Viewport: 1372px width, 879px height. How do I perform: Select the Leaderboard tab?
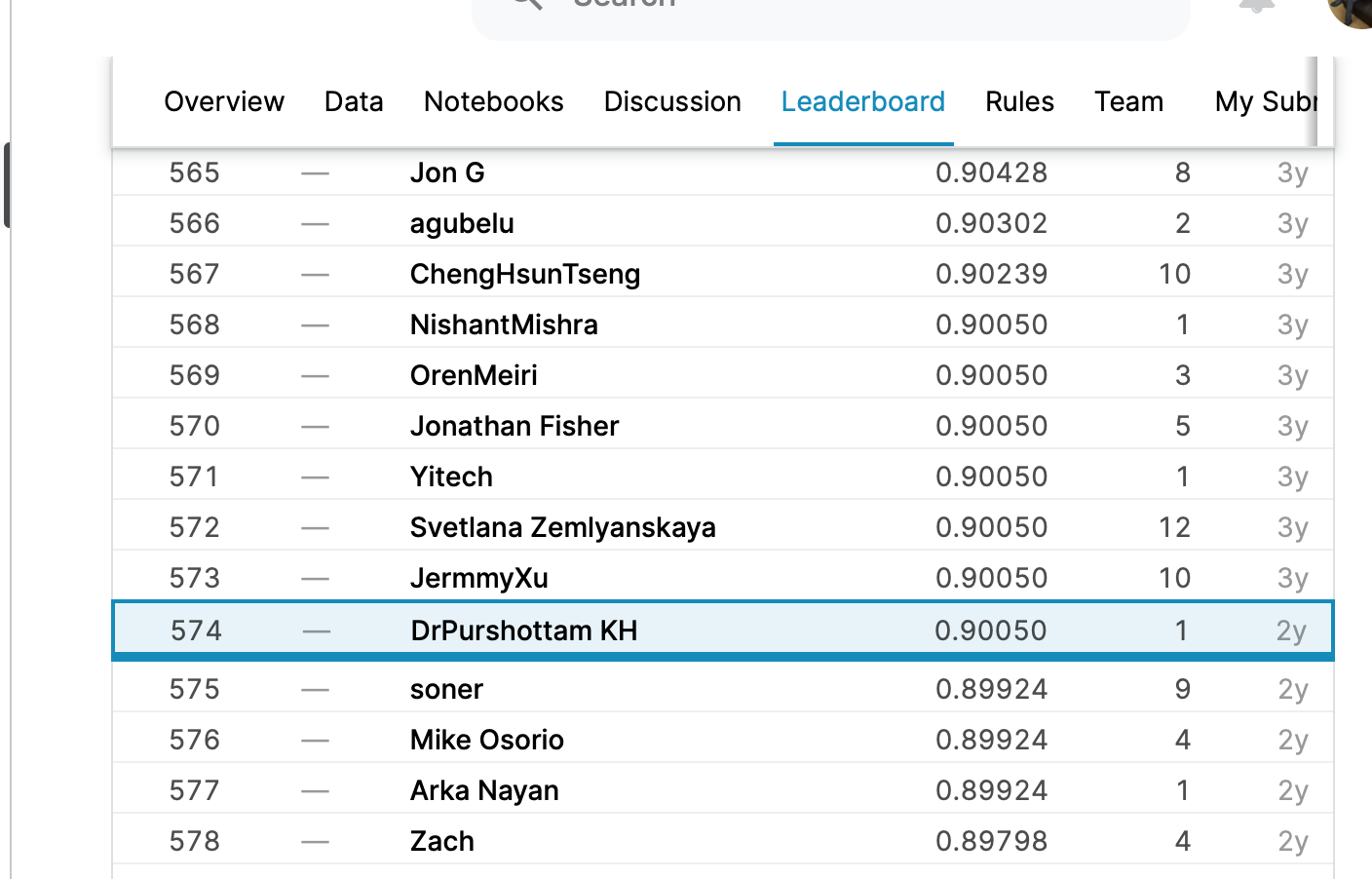[862, 101]
